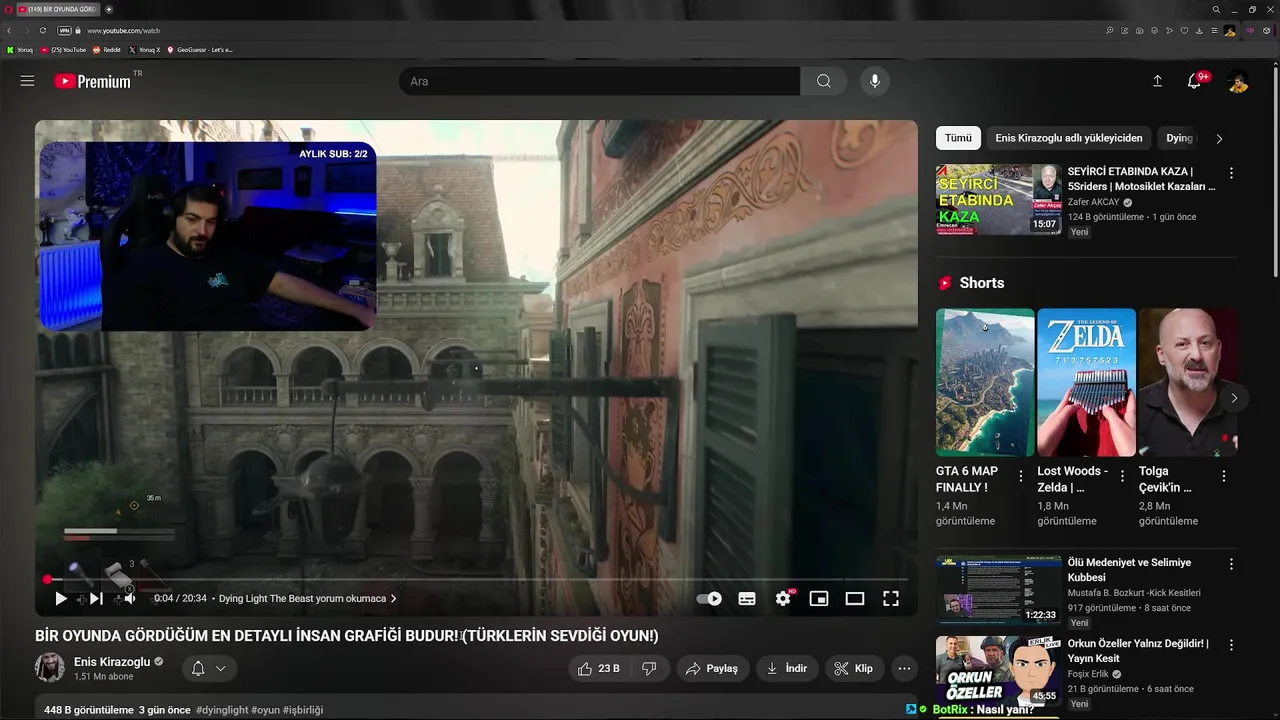Open the YouTube guide hamburger menu
This screenshot has width=1280, height=720.
coord(27,81)
